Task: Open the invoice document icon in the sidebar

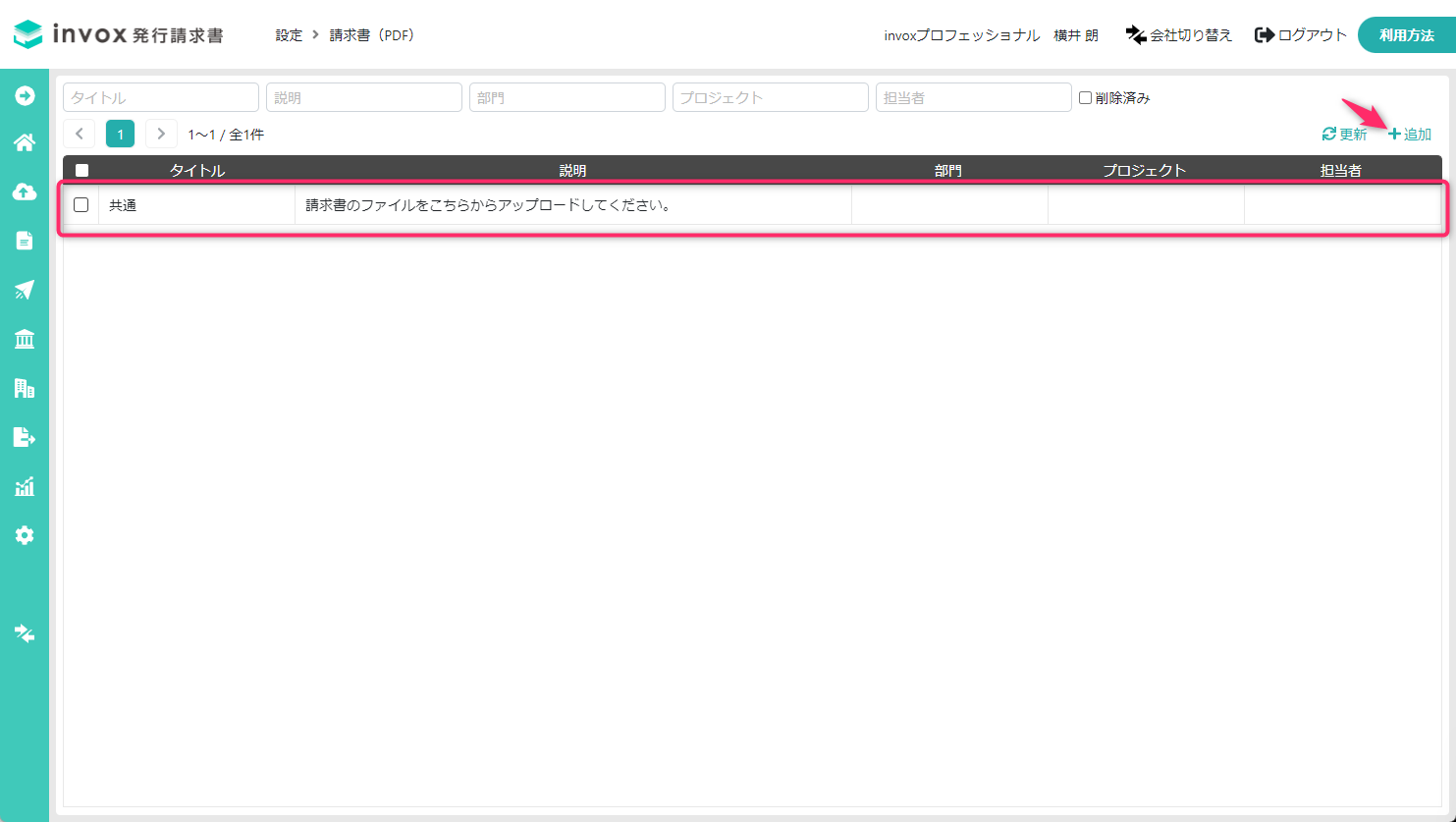Action: tap(24, 241)
